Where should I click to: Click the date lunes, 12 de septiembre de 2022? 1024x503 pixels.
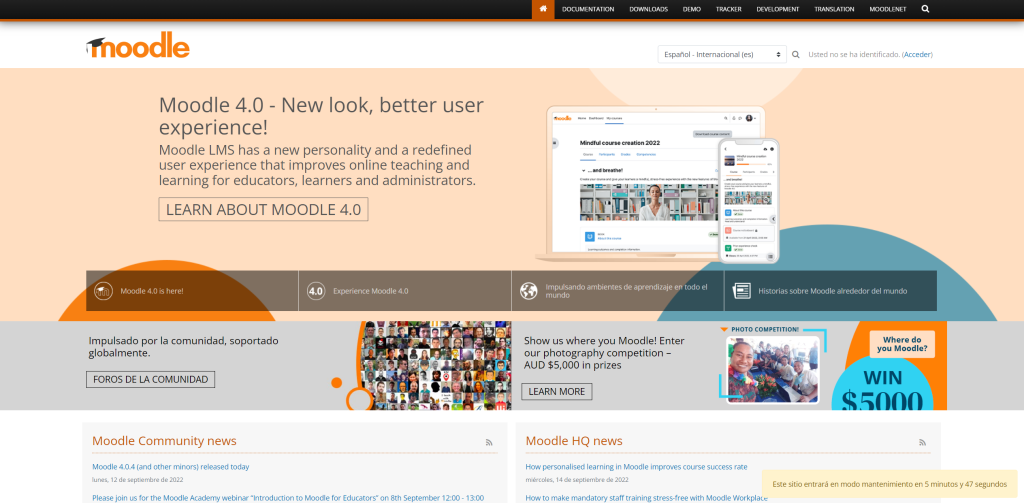[x=138, y=479]
